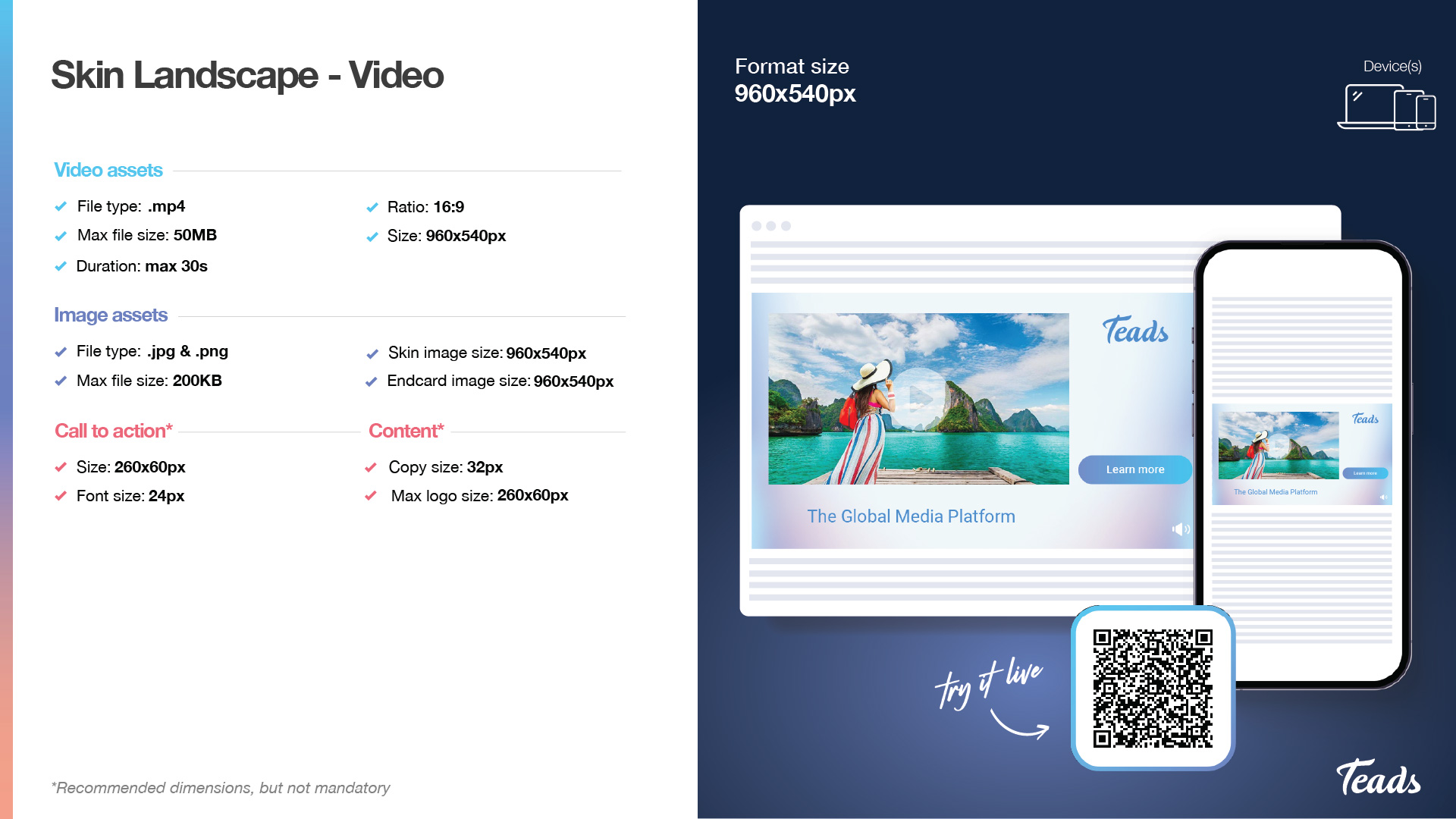Screen dimensions: 1456x819
Task: Click the Learn more button in desktop ad
Action: [1134, 469]
